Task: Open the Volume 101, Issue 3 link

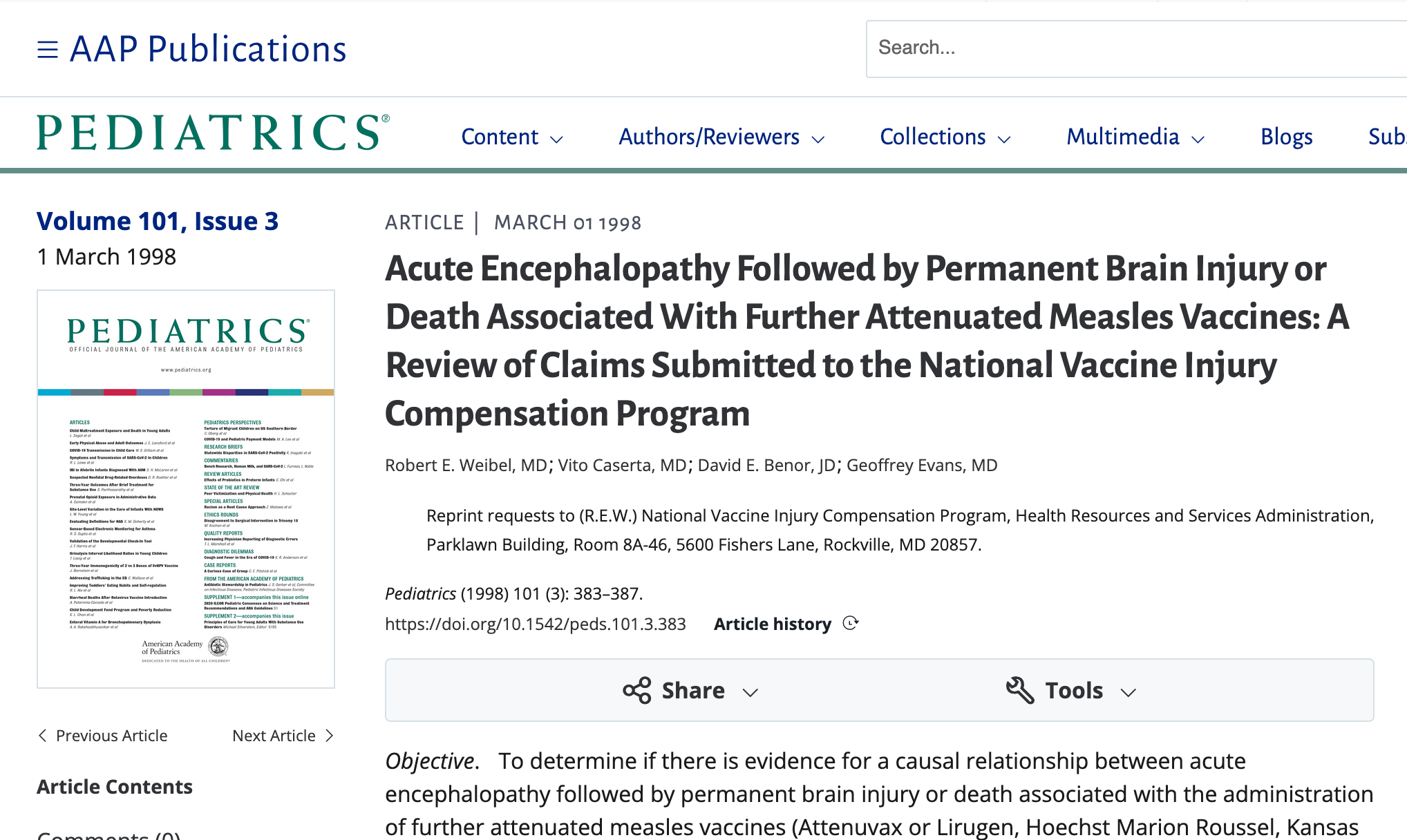Action: (x=158, y=221)
